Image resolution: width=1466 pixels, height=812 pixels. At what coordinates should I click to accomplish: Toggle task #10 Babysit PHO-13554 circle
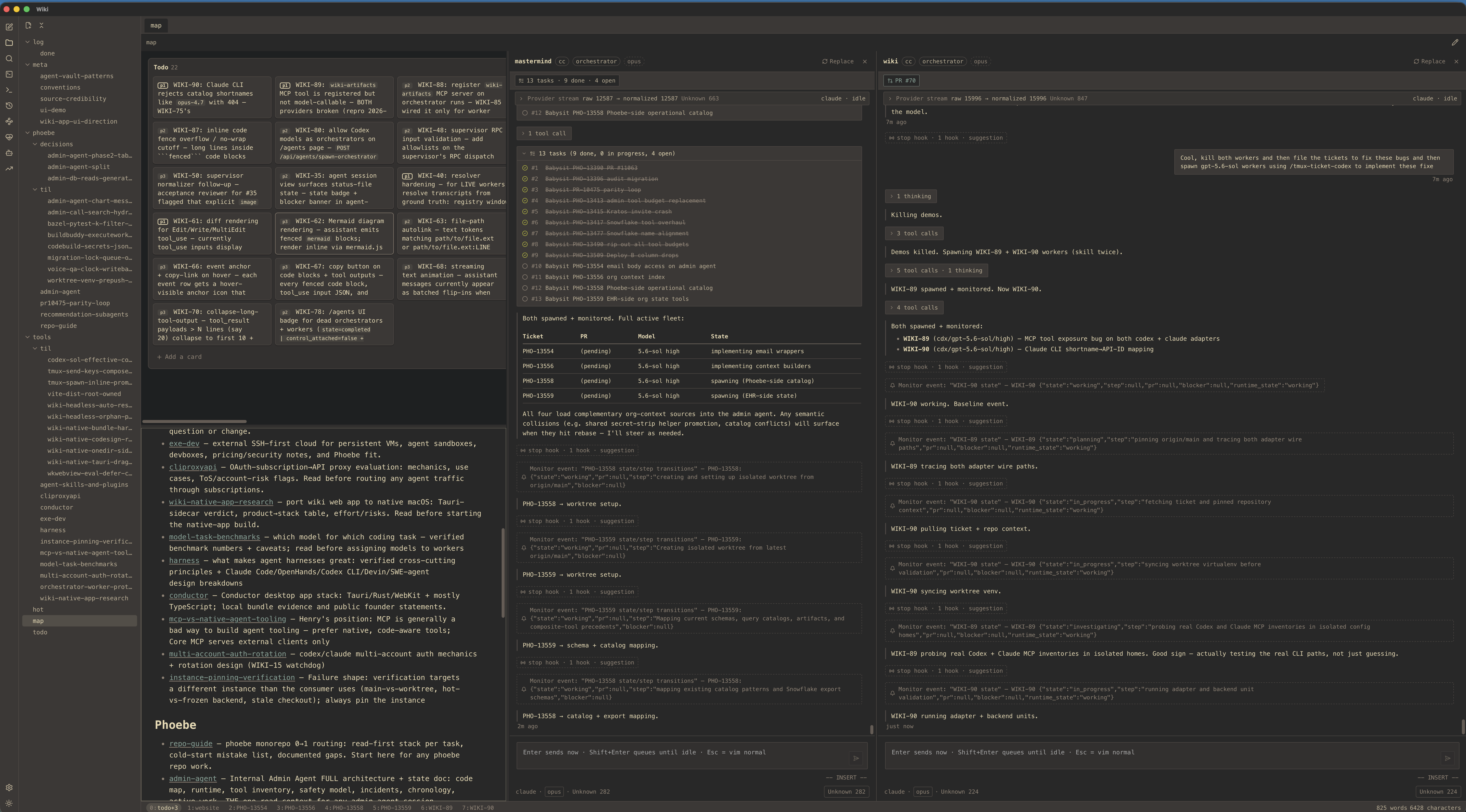[x=525, y=266]
